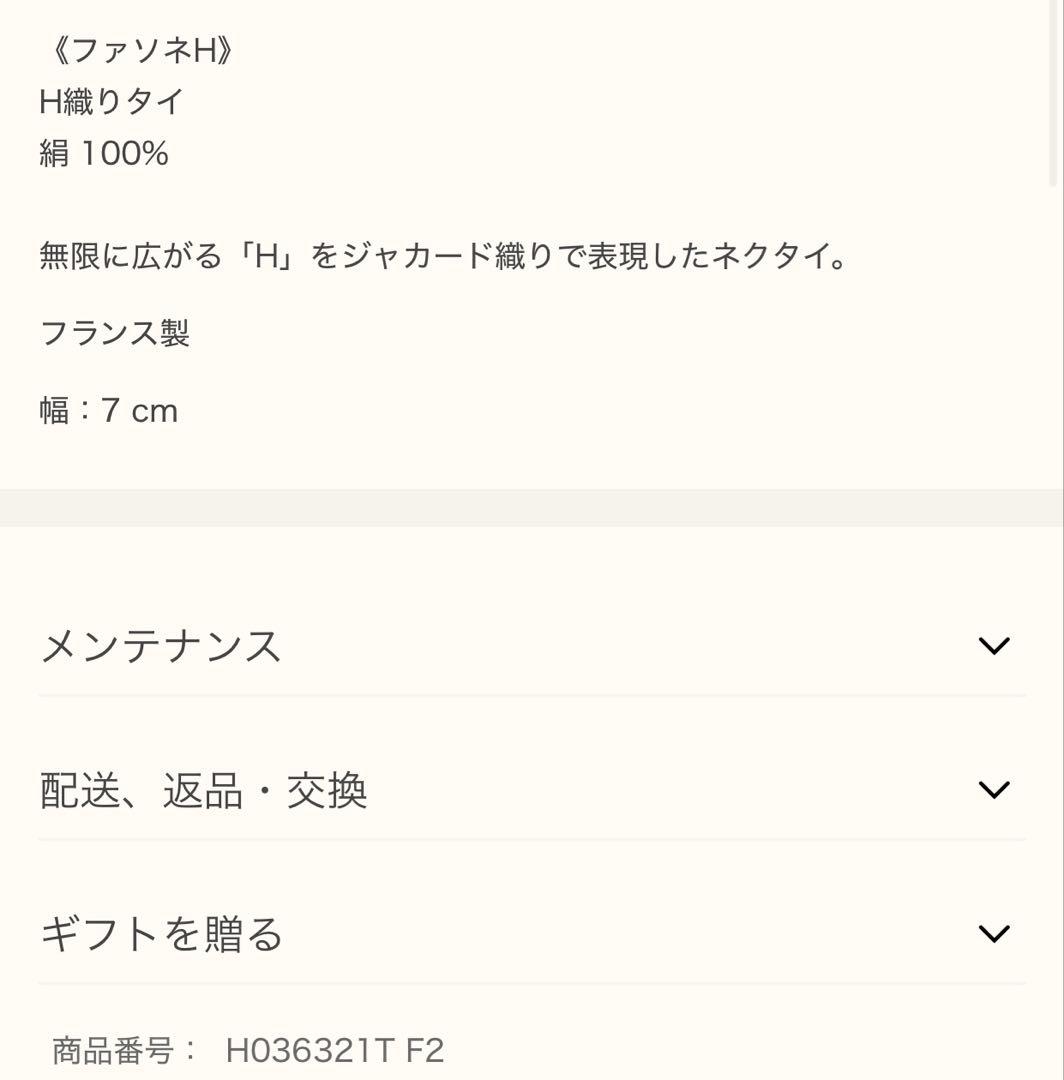The width and height of the screenshot is (1064, 1080).
Task: Expand the メンテナンス section chevron
Action: click(x=993, y=646)
